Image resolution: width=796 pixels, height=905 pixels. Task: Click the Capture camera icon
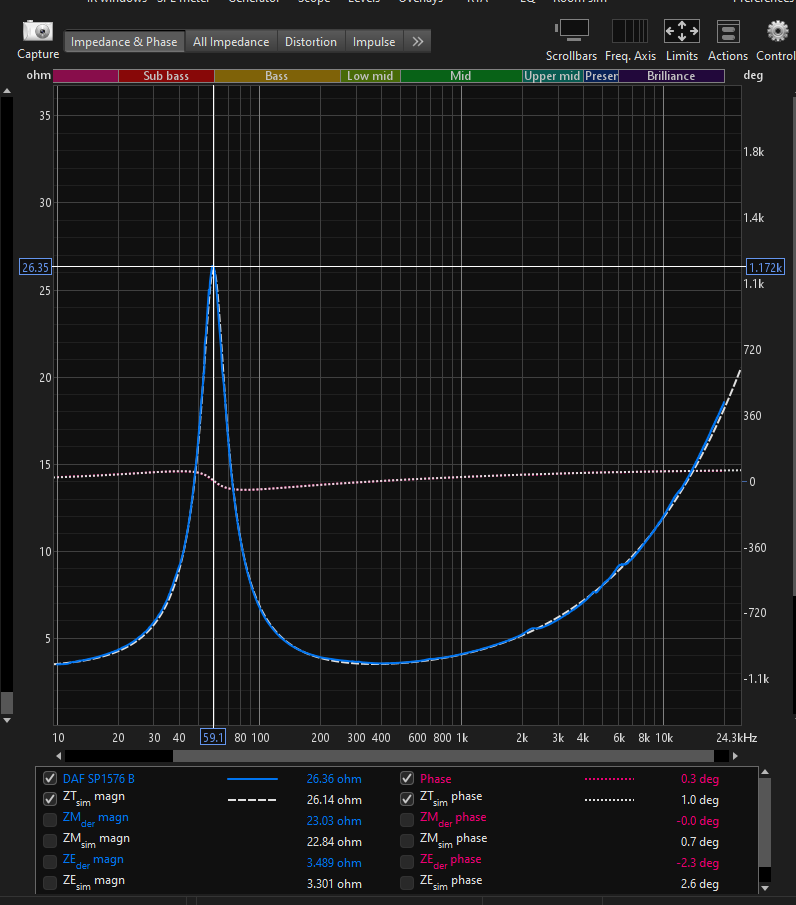point(38,31)
